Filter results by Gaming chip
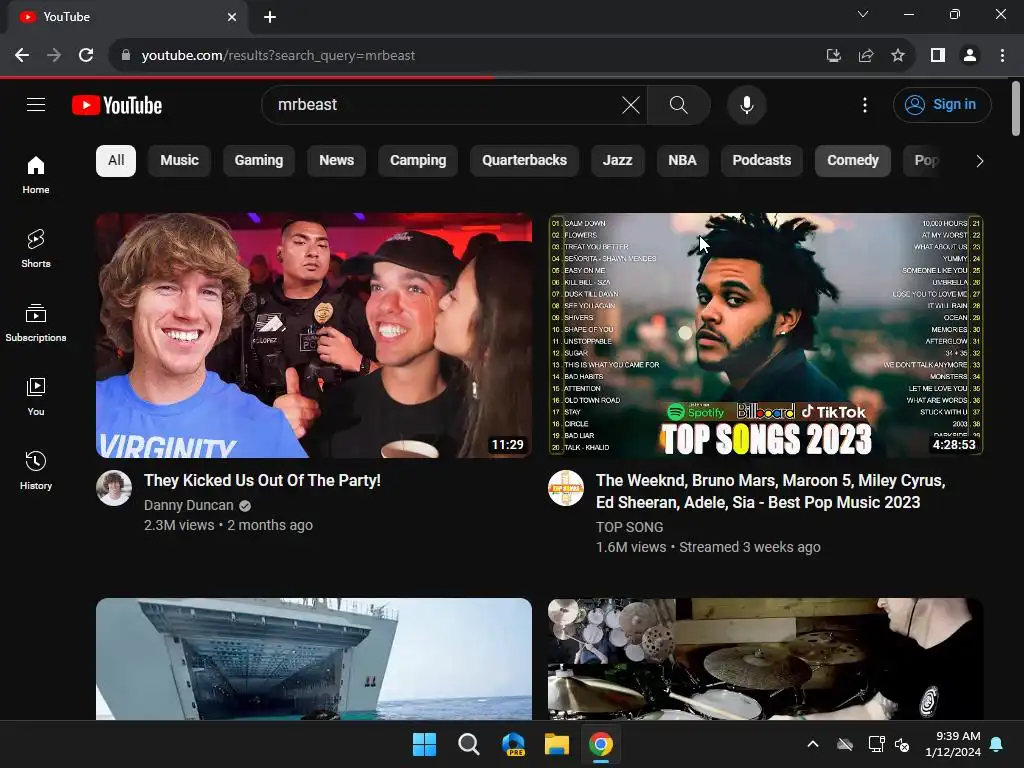The width and height of the screenshot is (1024, 768). click(259, 161)
